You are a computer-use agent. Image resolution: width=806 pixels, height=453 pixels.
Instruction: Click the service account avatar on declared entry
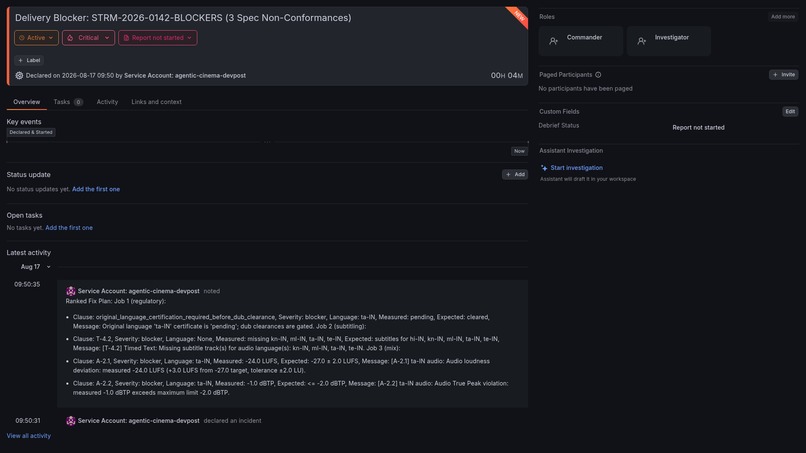tap(71, 421)
